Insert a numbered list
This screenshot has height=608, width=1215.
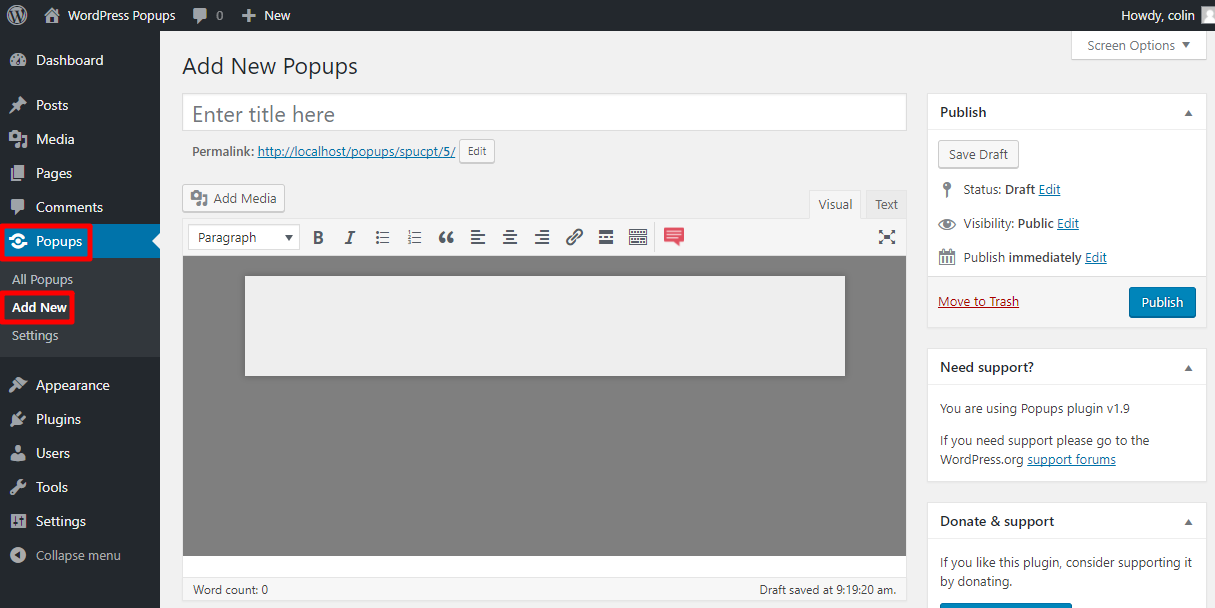(414, 237)
